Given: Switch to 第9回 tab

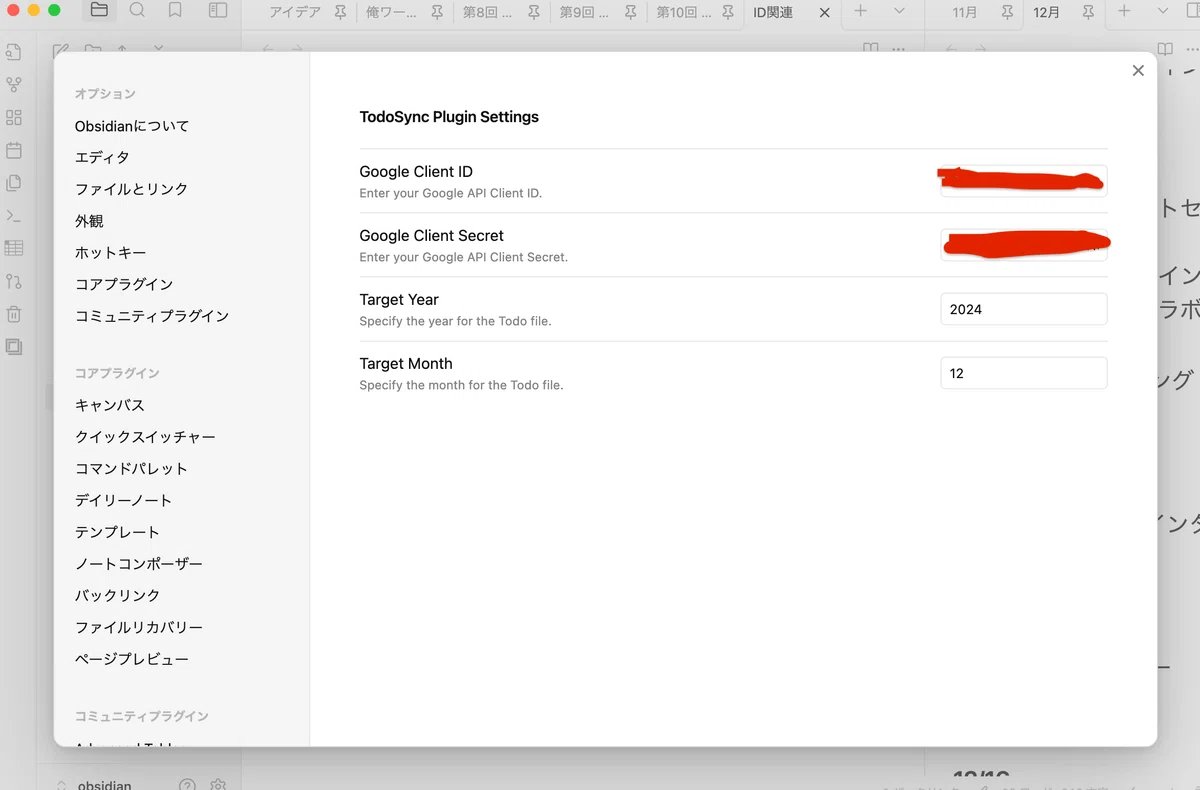Looking at the screenshot, I should pos(584,12).
